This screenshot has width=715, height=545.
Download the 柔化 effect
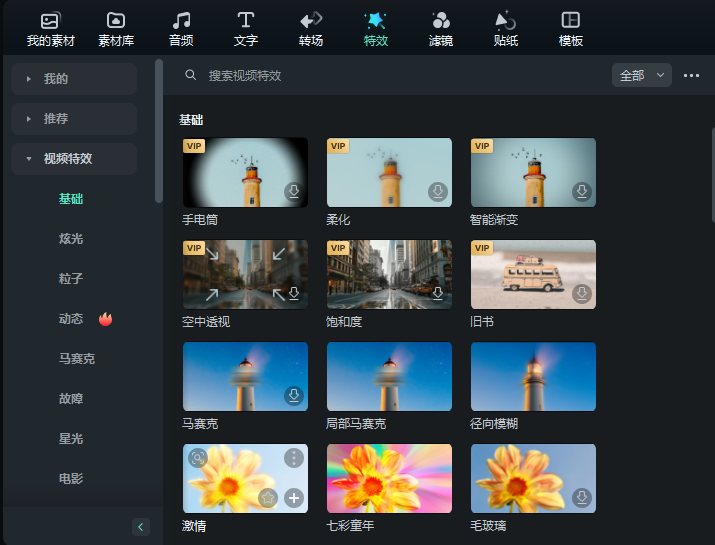pos(438,191)
